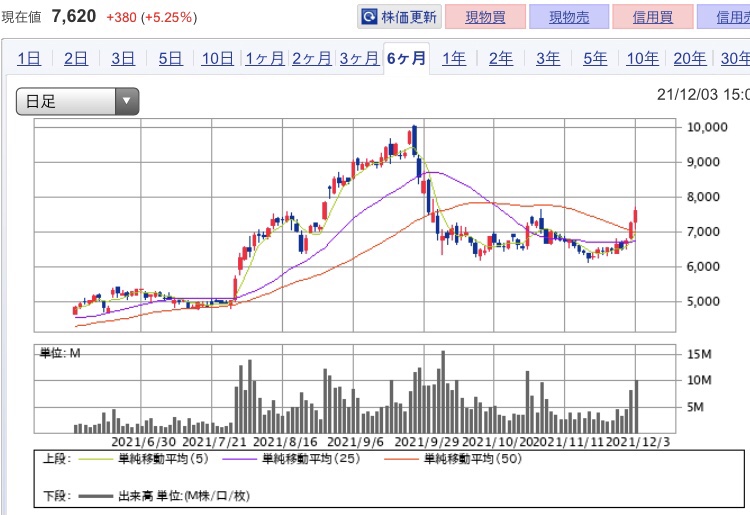Click the 21/12/03 timestamp text

[703, 94]
